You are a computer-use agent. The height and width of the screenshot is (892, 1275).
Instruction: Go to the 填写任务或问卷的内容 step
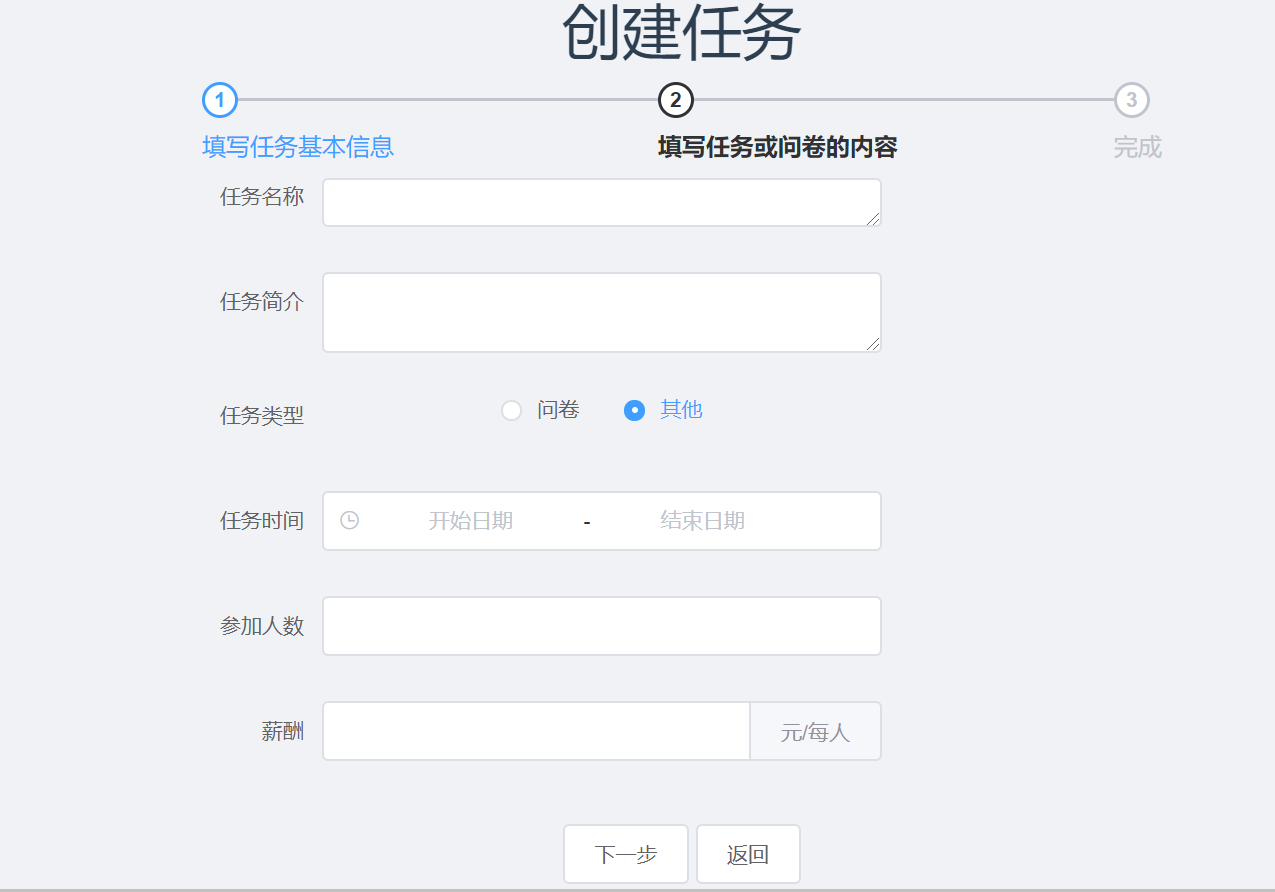777,148
